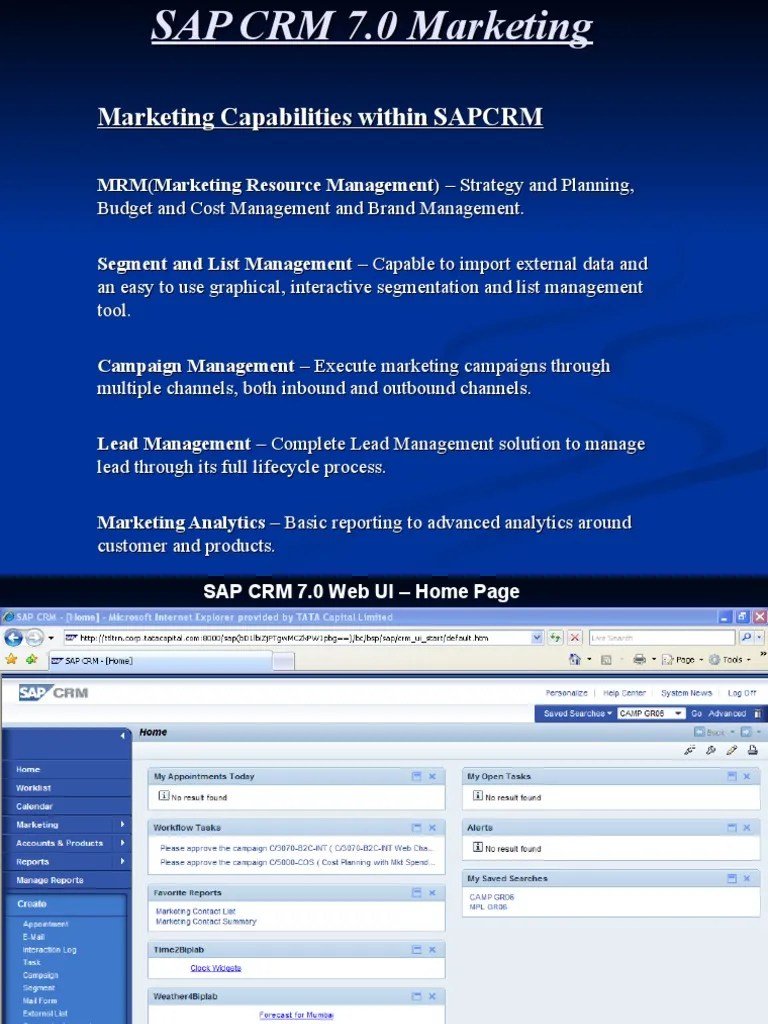Click the SAP CRM logo
768x1024 pixels.
point(53,693)
